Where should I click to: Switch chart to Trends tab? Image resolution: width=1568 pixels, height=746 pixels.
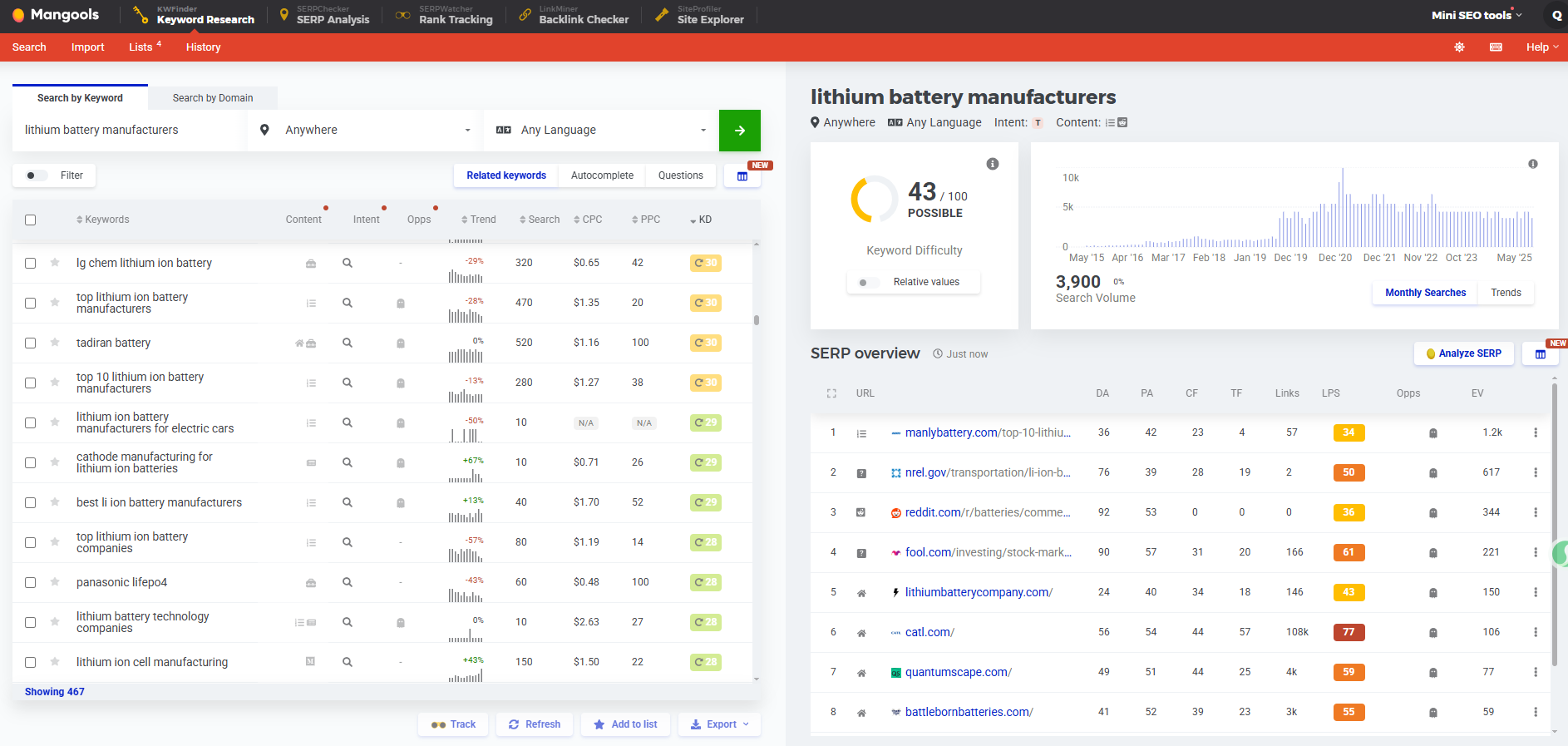pyautogui.click(x=1506, y=293)
